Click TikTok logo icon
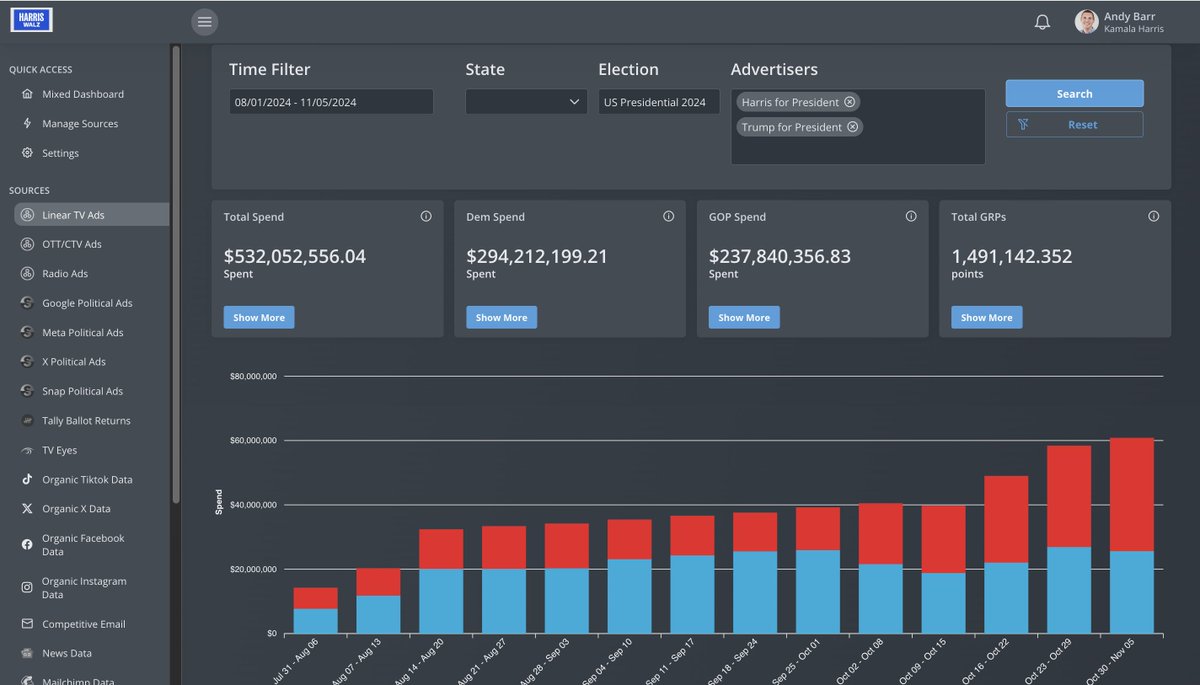The width and height of the screenshot is (1200, 685). click(x=27, y=480)
